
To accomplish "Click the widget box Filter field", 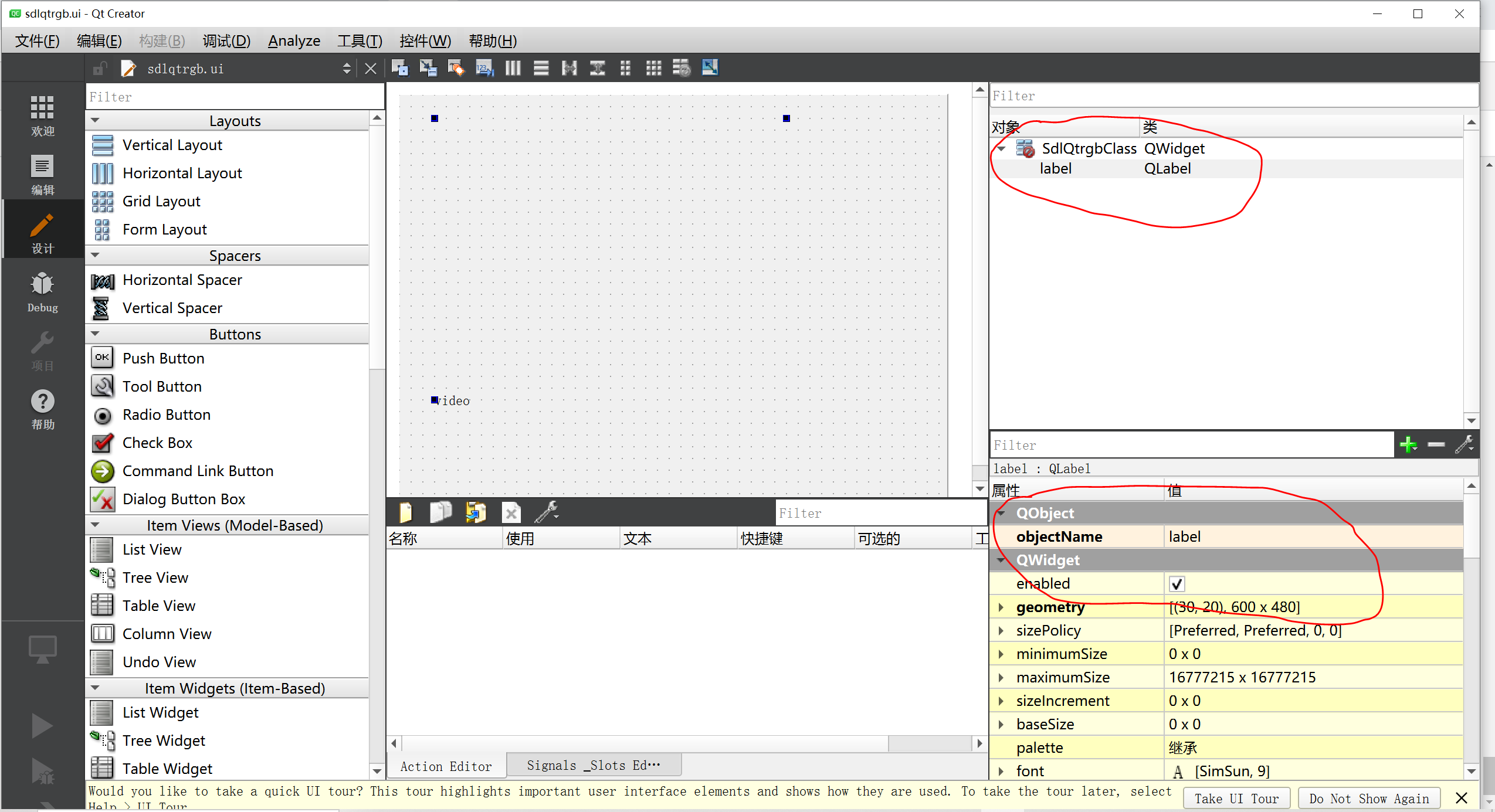I will (x=235, y=97).
